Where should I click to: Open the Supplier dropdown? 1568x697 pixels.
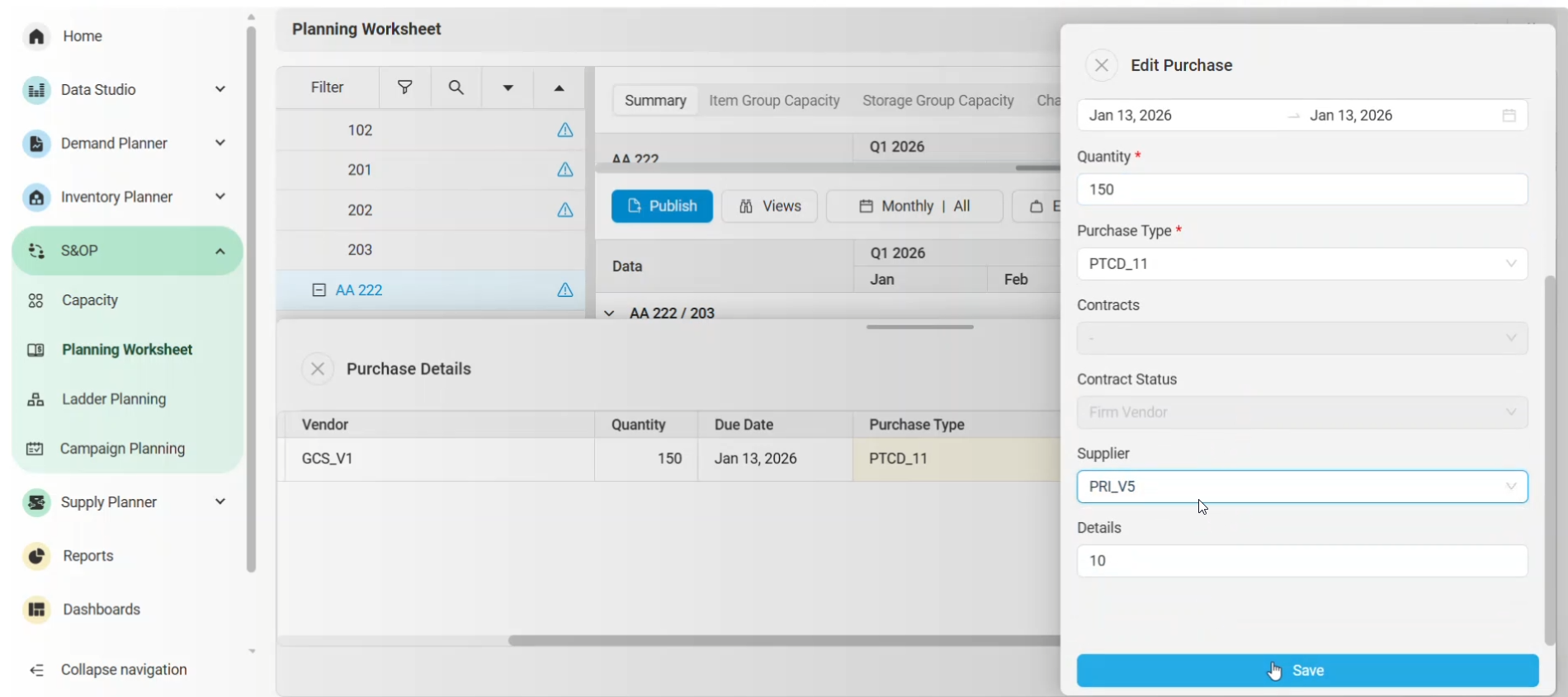1301,487
